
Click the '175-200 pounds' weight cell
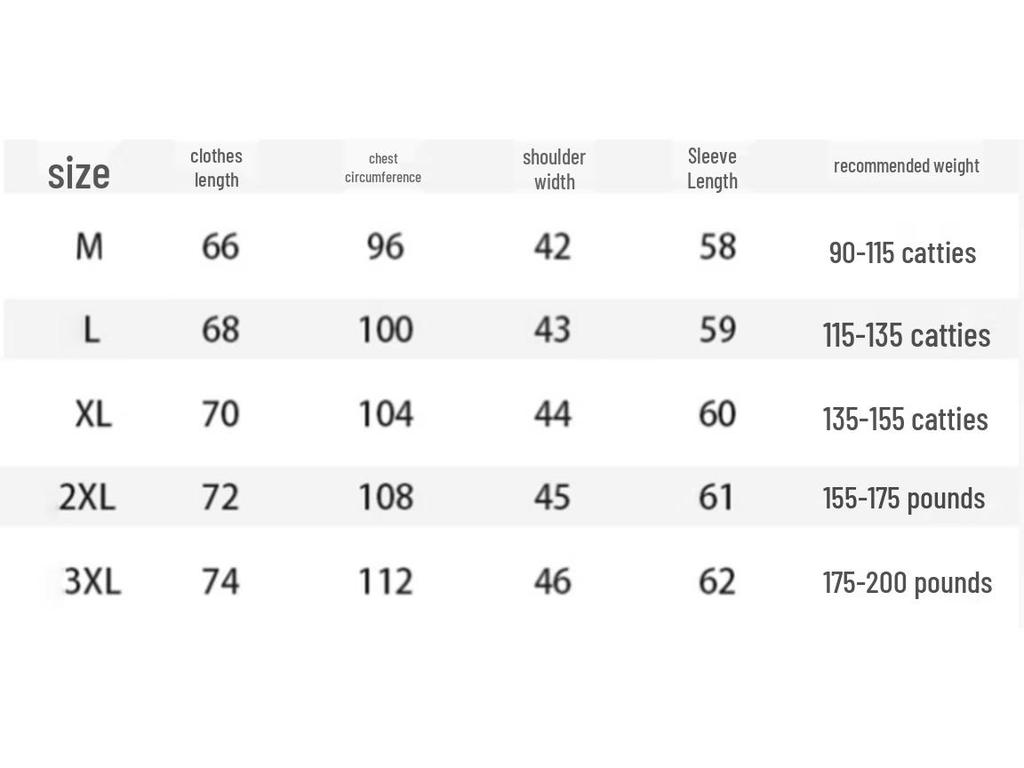907,582
